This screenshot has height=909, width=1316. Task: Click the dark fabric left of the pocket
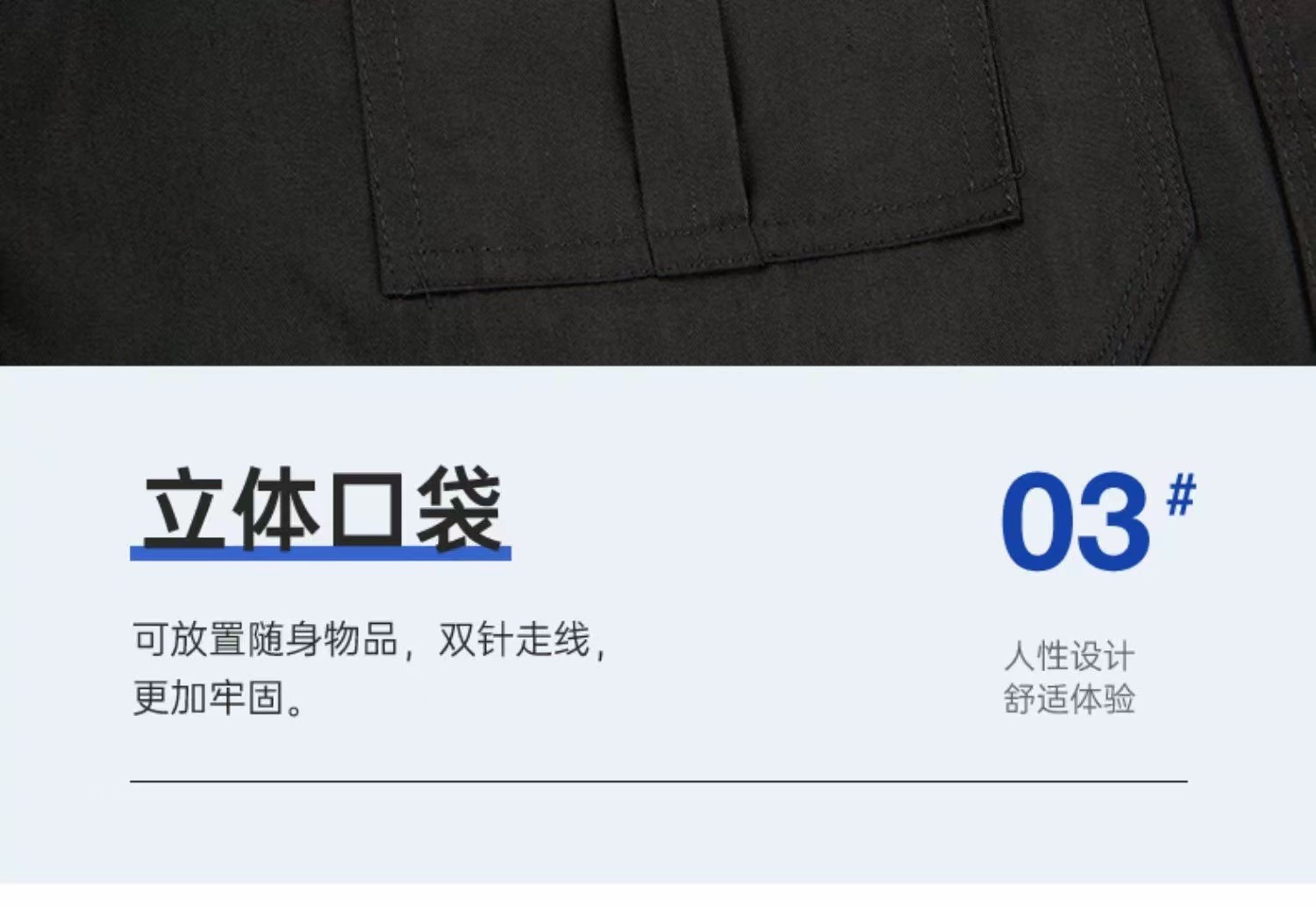pyautogui.click(x=175, y=175)
